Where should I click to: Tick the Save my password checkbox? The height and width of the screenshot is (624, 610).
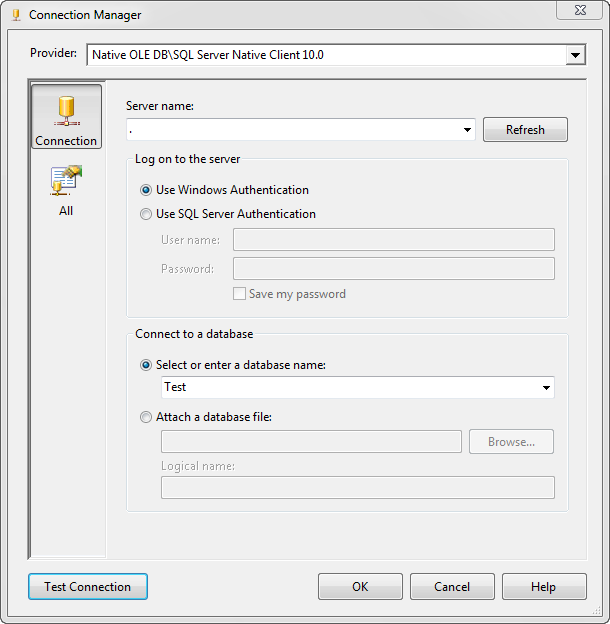239,294
